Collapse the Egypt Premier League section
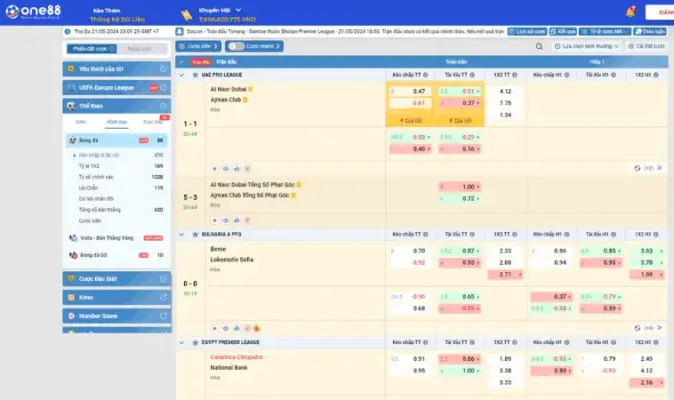 click(x=181, y=341)
